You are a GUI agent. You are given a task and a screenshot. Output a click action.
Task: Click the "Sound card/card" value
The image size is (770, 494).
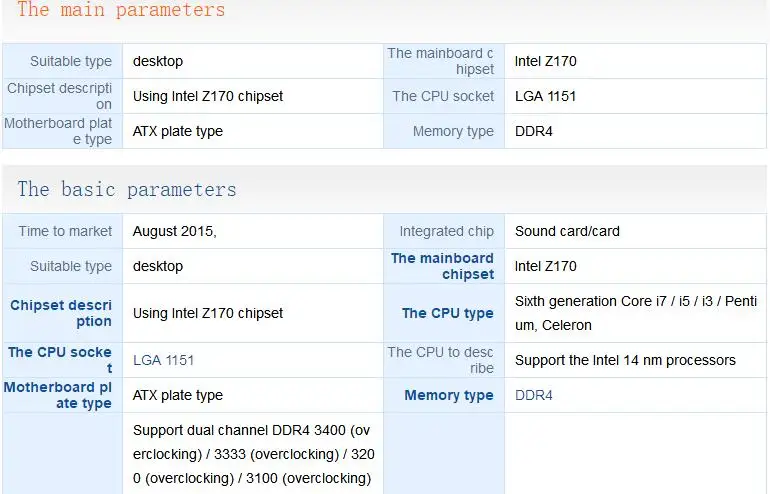tap(567, 231)
